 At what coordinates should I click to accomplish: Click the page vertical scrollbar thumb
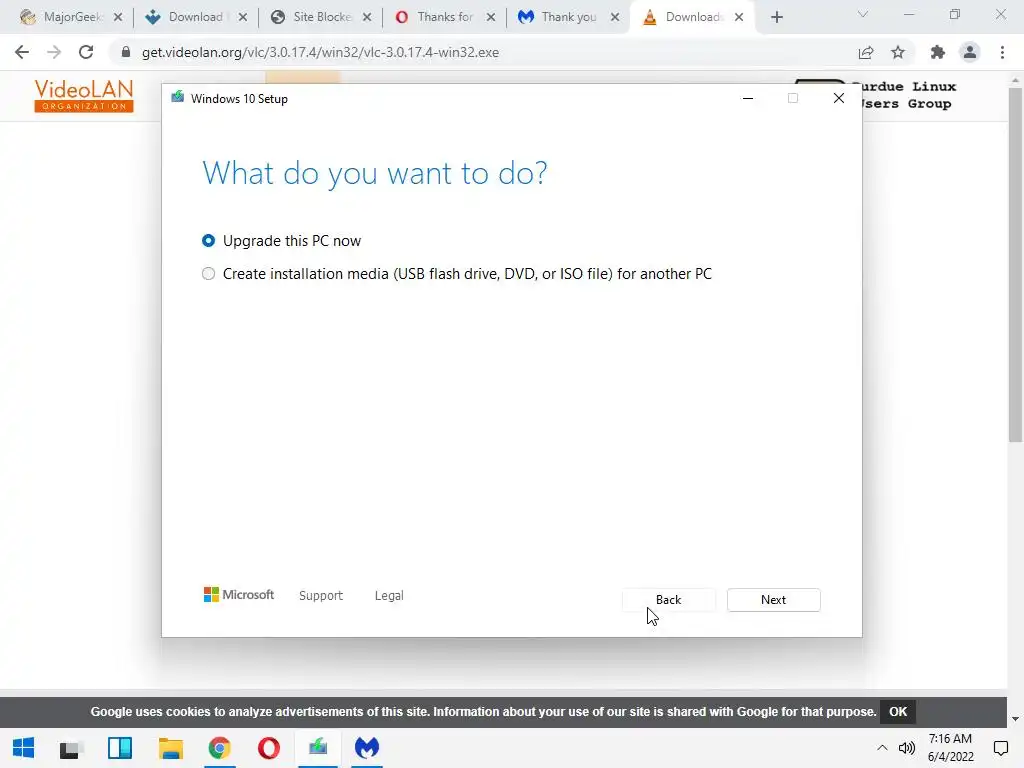tap(1015, 264)
